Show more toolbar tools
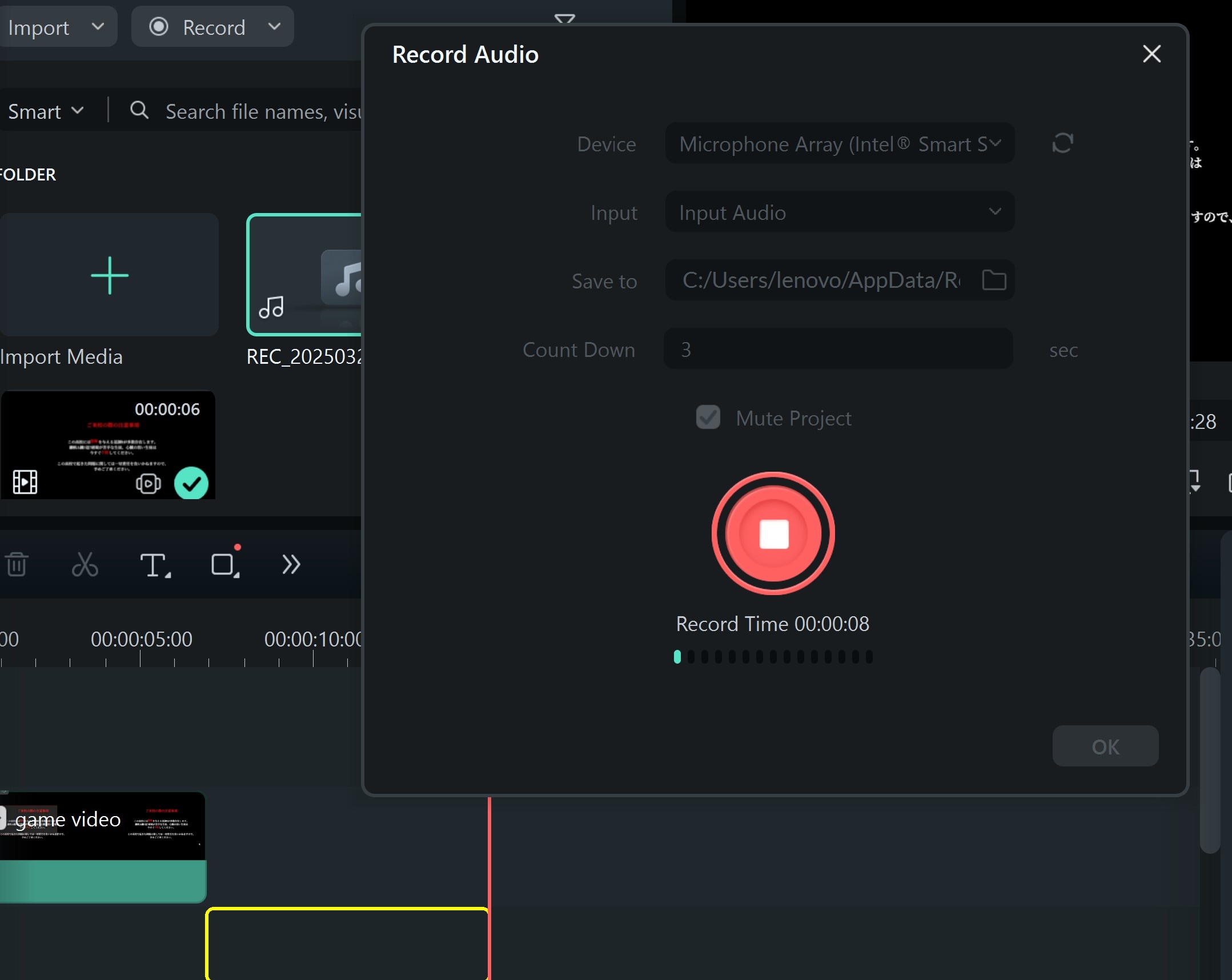This screenshot has width=1232, height=980. tap(291, 565)
